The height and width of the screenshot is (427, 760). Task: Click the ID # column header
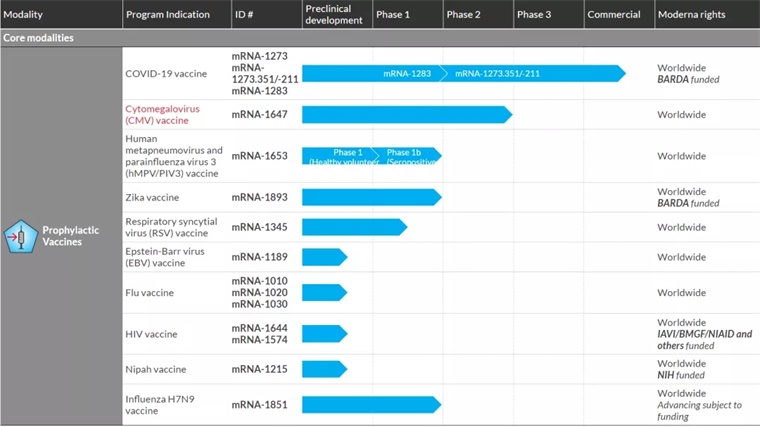(x=245, y=14)
